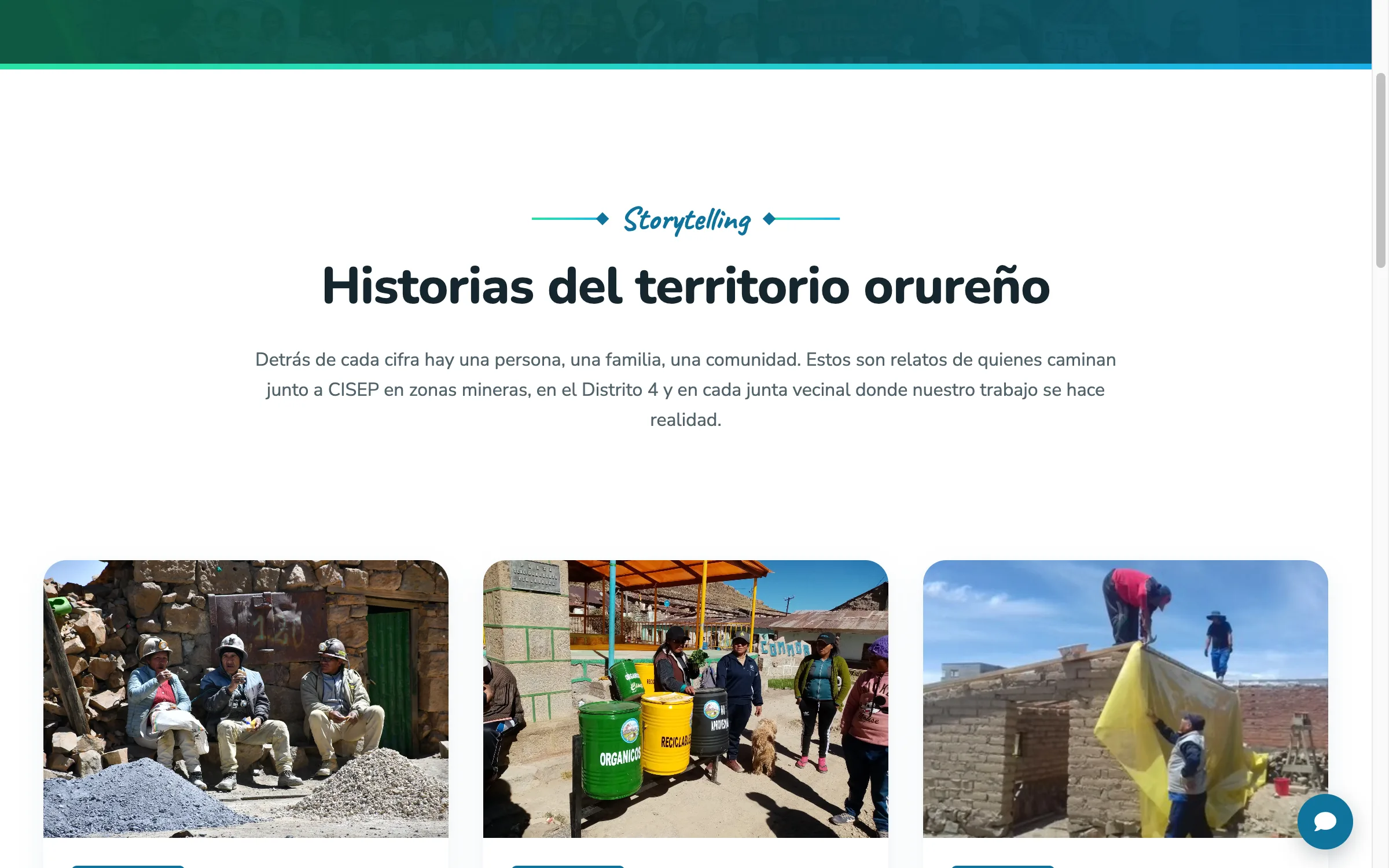Open the yellow tarp on adobe roof photo
This screenshot has height=868, width=1389.
point(1126,698)
